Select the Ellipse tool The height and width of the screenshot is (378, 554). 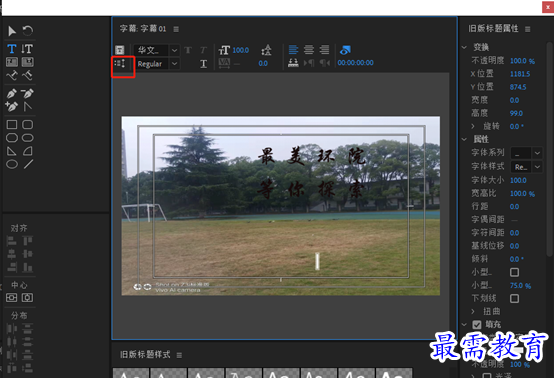pos(12,164)
